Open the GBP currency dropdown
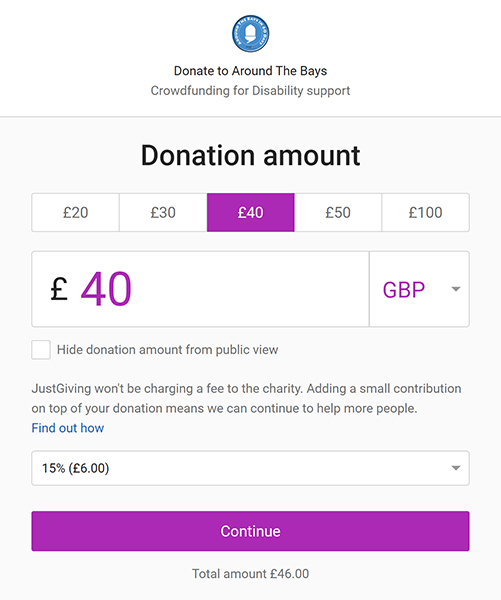 click(x=419, y=289)
